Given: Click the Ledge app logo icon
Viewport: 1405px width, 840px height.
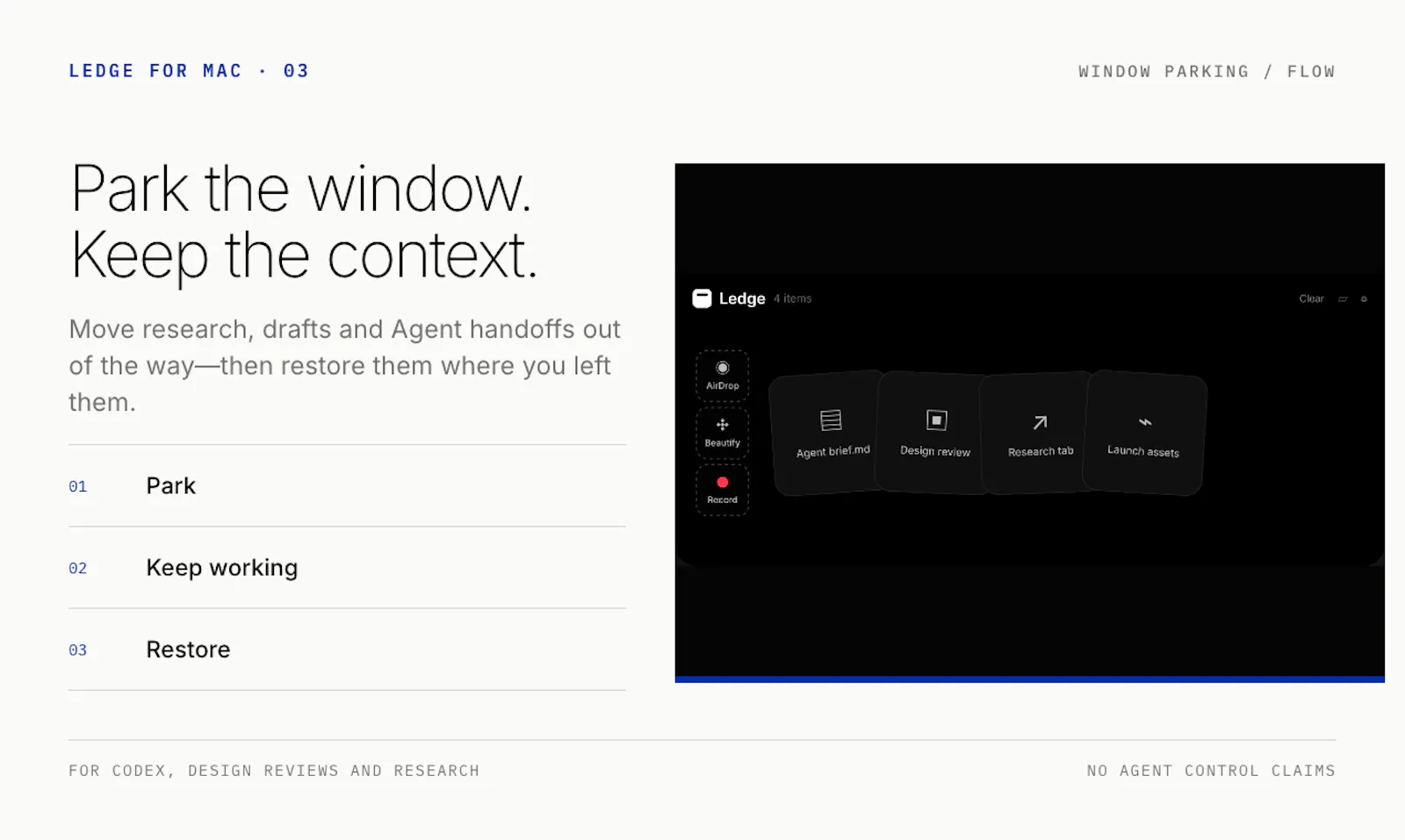Looking at the screenshot, I should tap(702, 298).
